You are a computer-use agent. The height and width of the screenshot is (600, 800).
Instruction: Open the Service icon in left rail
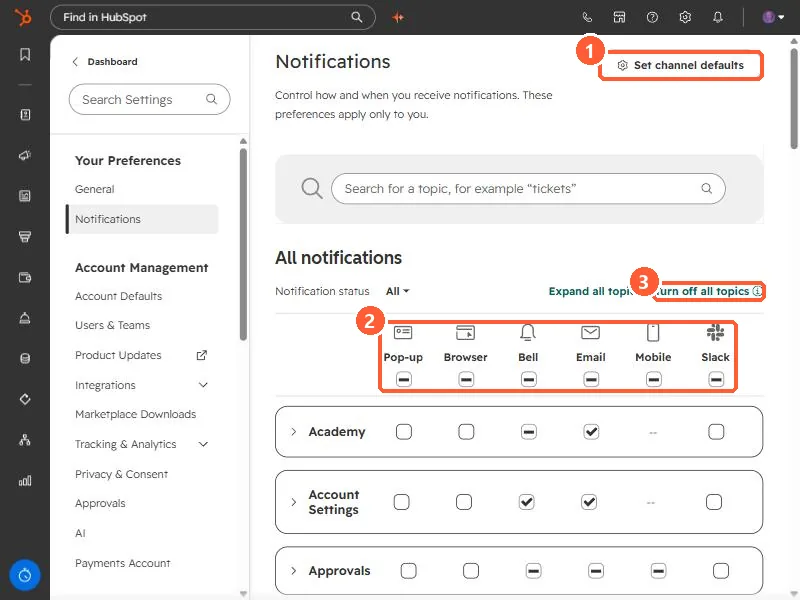click(x=24, y=318)
